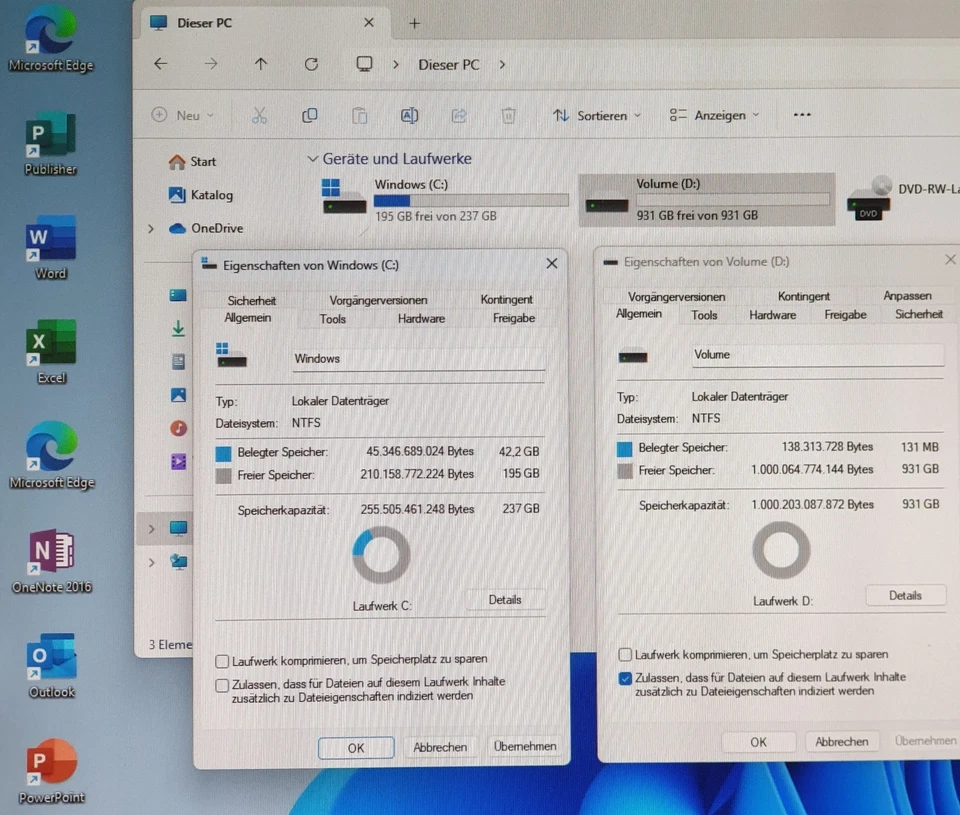Collapse the Geräte und Laufwerke section

pos(313,158)
